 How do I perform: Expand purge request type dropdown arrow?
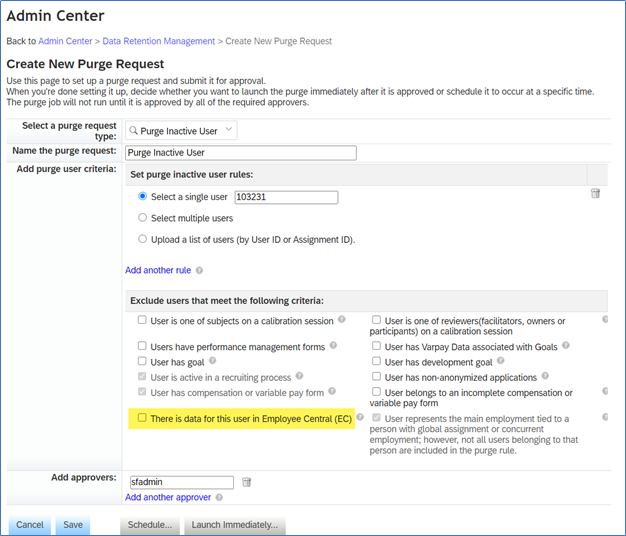coord(229,129)
